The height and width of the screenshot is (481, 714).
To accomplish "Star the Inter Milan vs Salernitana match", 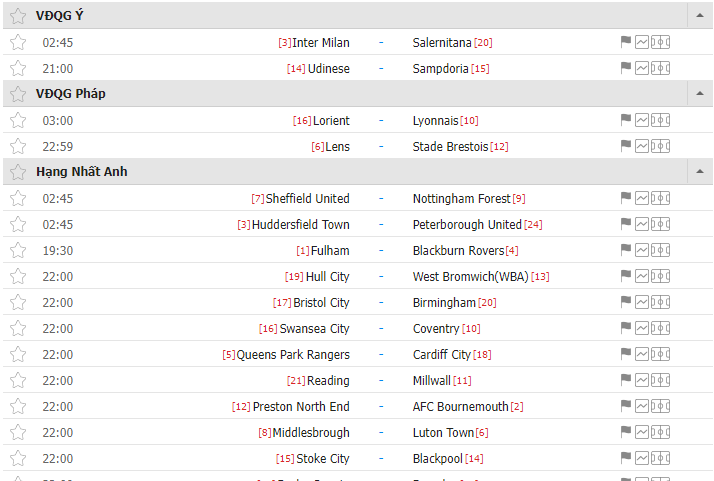I will [18, 42].
